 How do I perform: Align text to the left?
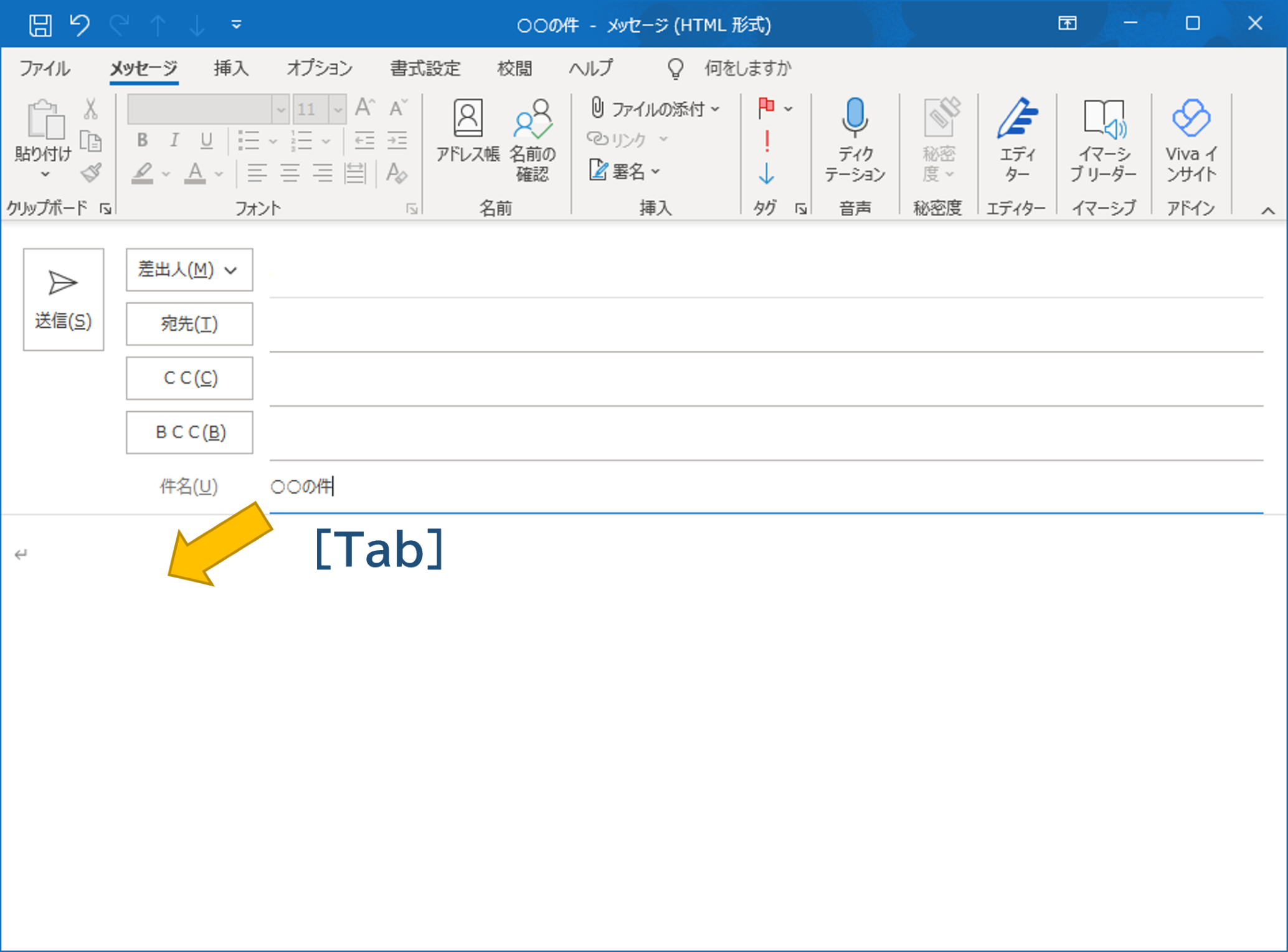tap(257, 173)
